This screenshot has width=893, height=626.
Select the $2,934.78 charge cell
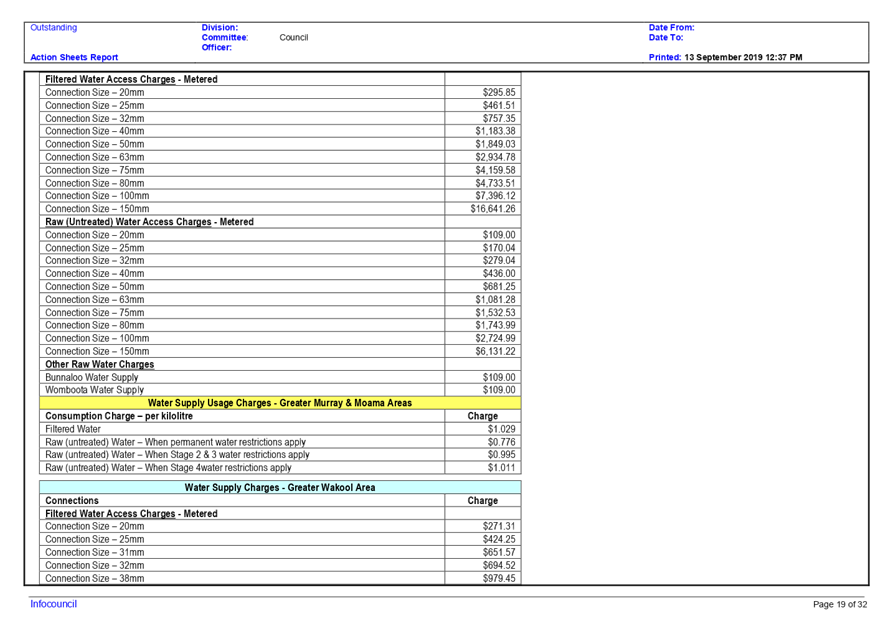pos(483,157)
